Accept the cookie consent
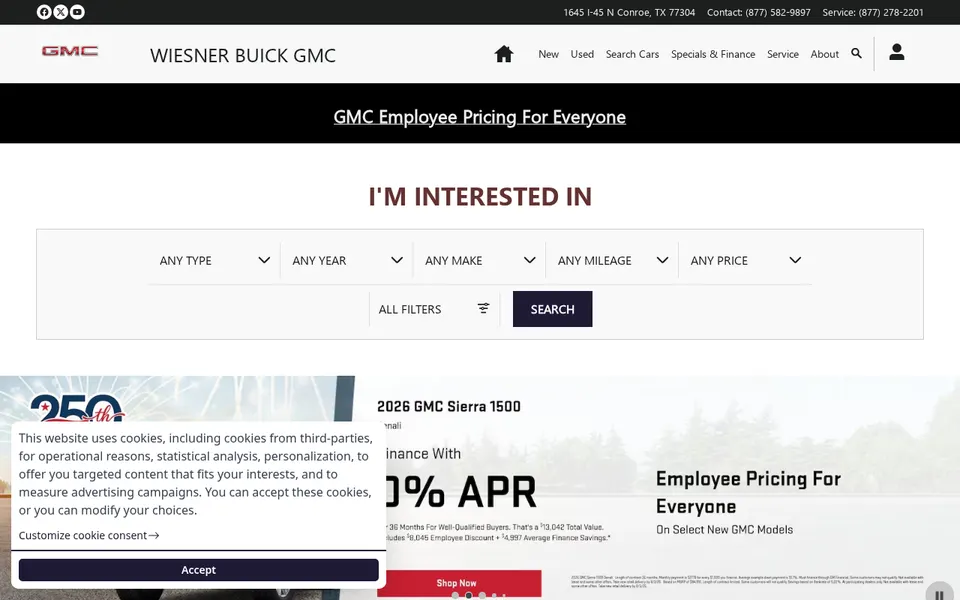960x600 pixels. [198, 570]
